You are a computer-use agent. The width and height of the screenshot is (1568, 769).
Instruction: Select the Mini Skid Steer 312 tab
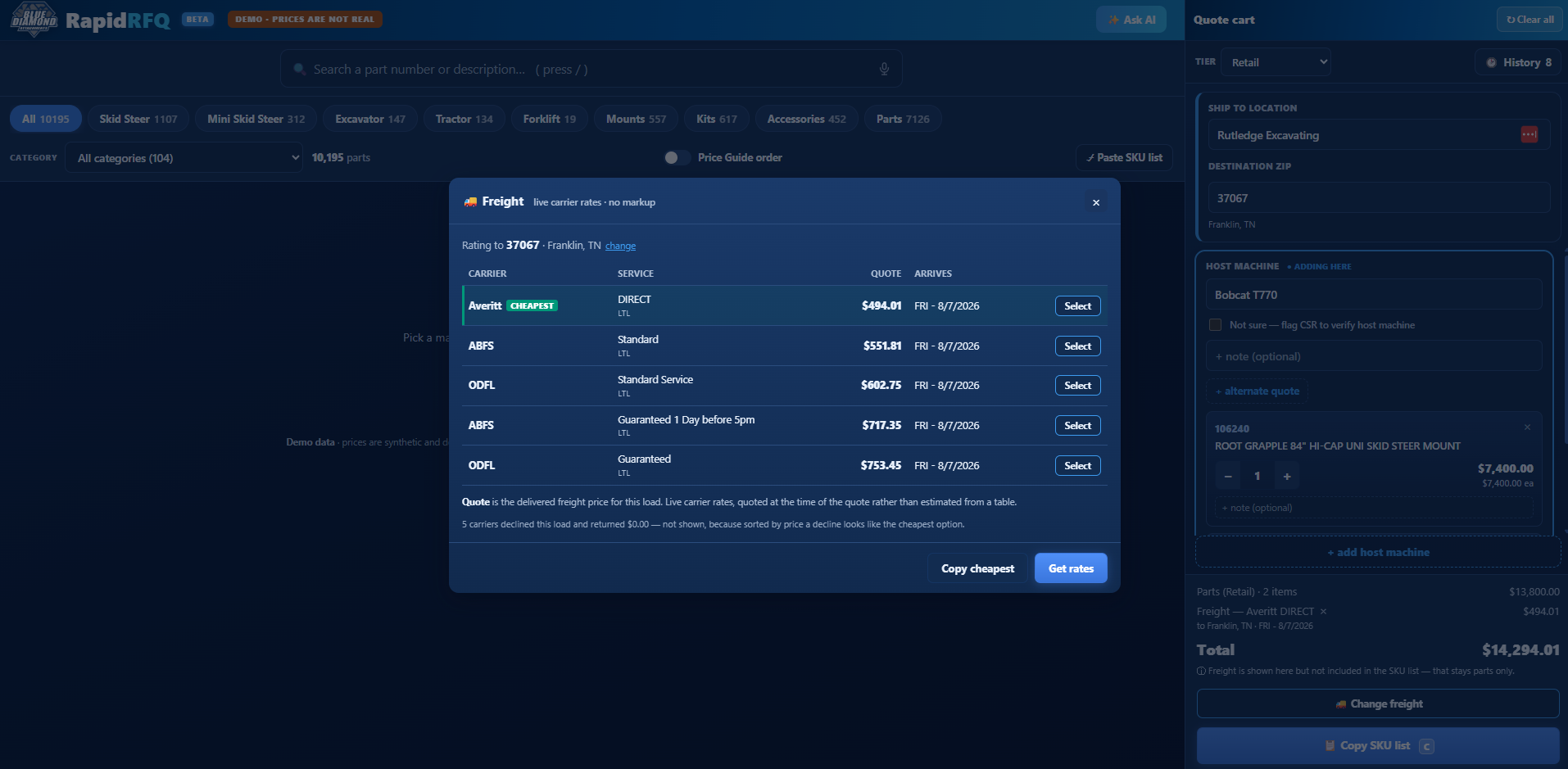pyautogui.click(x=256, y=119)
